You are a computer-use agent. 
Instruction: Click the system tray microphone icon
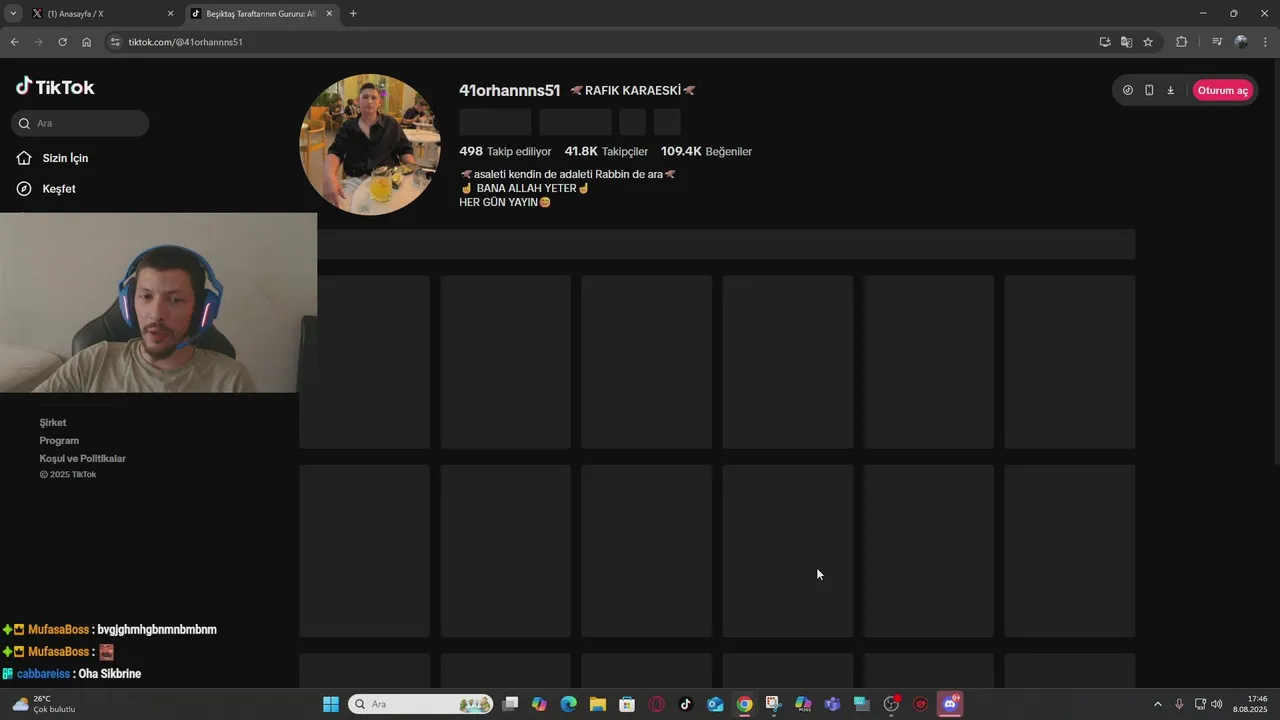pos(1180,704)
